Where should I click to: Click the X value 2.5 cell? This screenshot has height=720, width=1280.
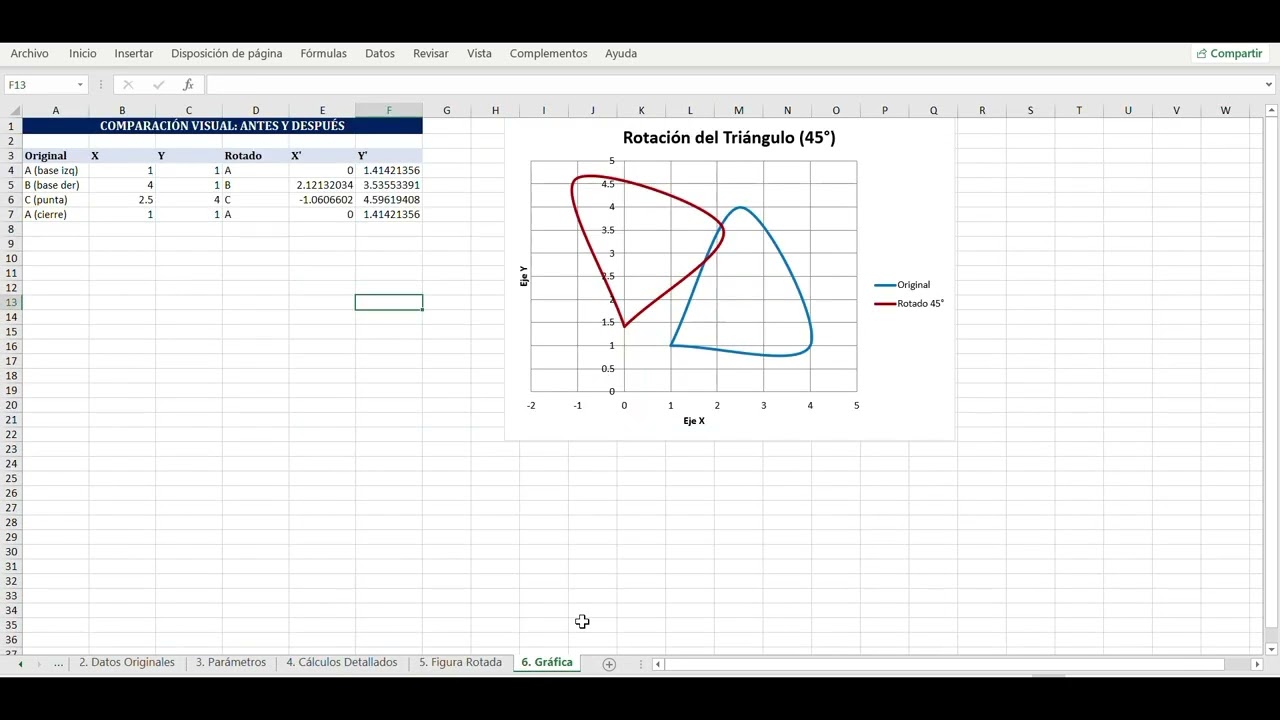(x=122, y=200)
